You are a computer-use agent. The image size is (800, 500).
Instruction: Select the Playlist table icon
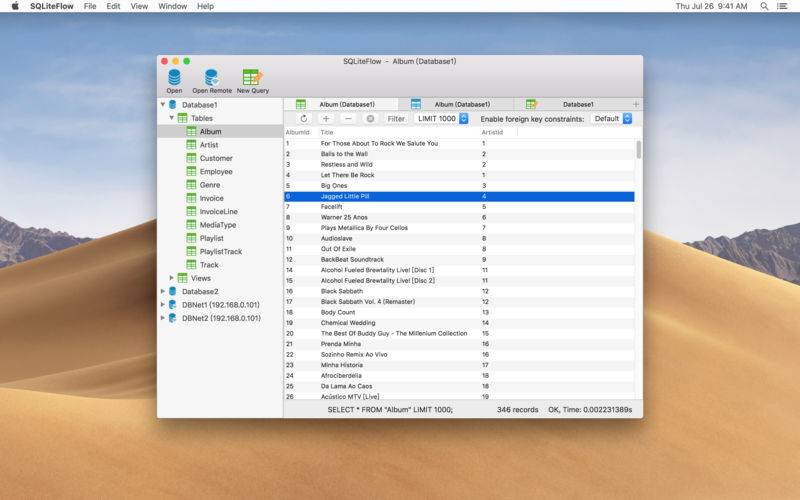(x=191, y=238)
